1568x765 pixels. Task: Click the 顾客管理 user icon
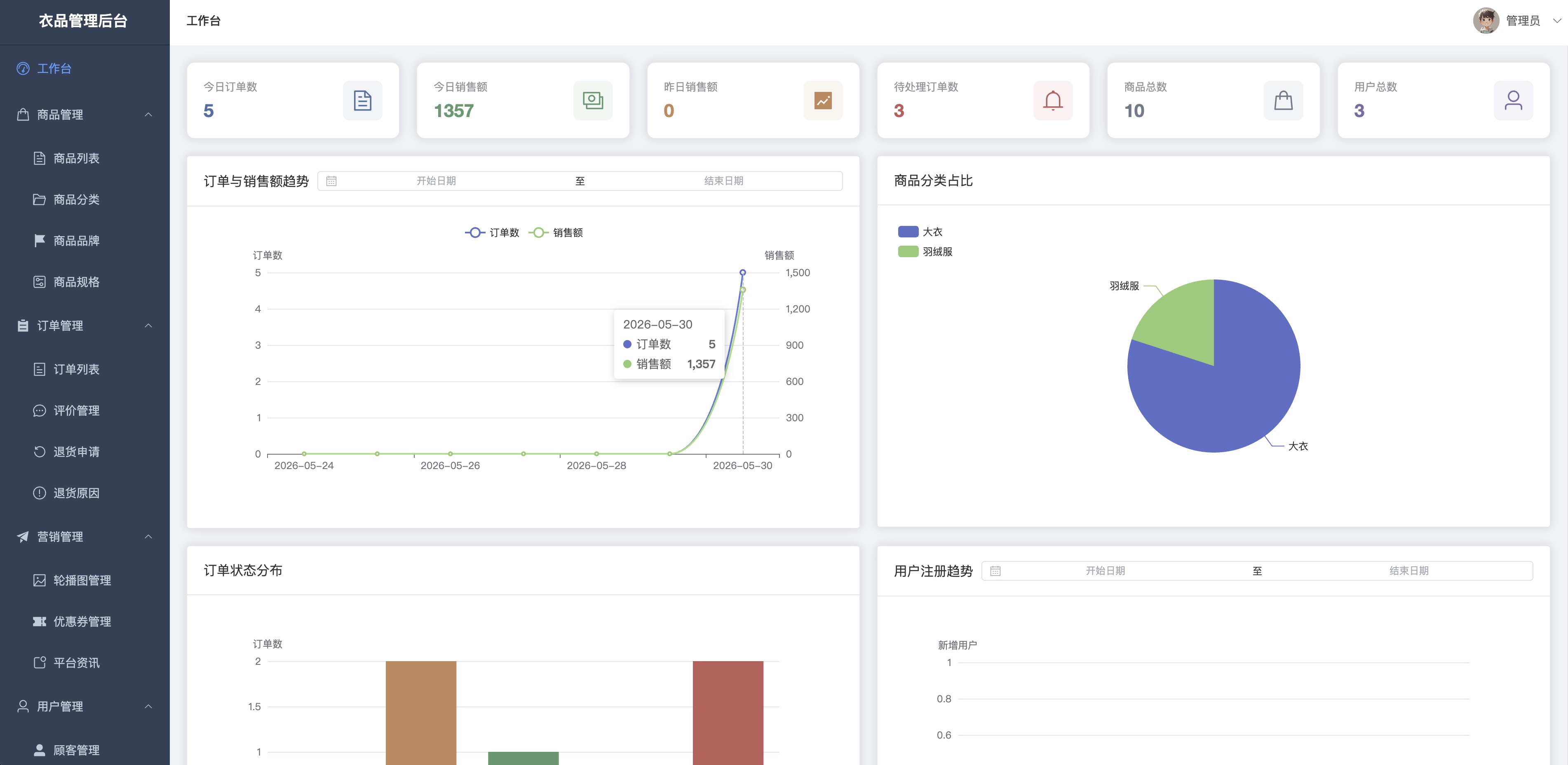[40, 751]
